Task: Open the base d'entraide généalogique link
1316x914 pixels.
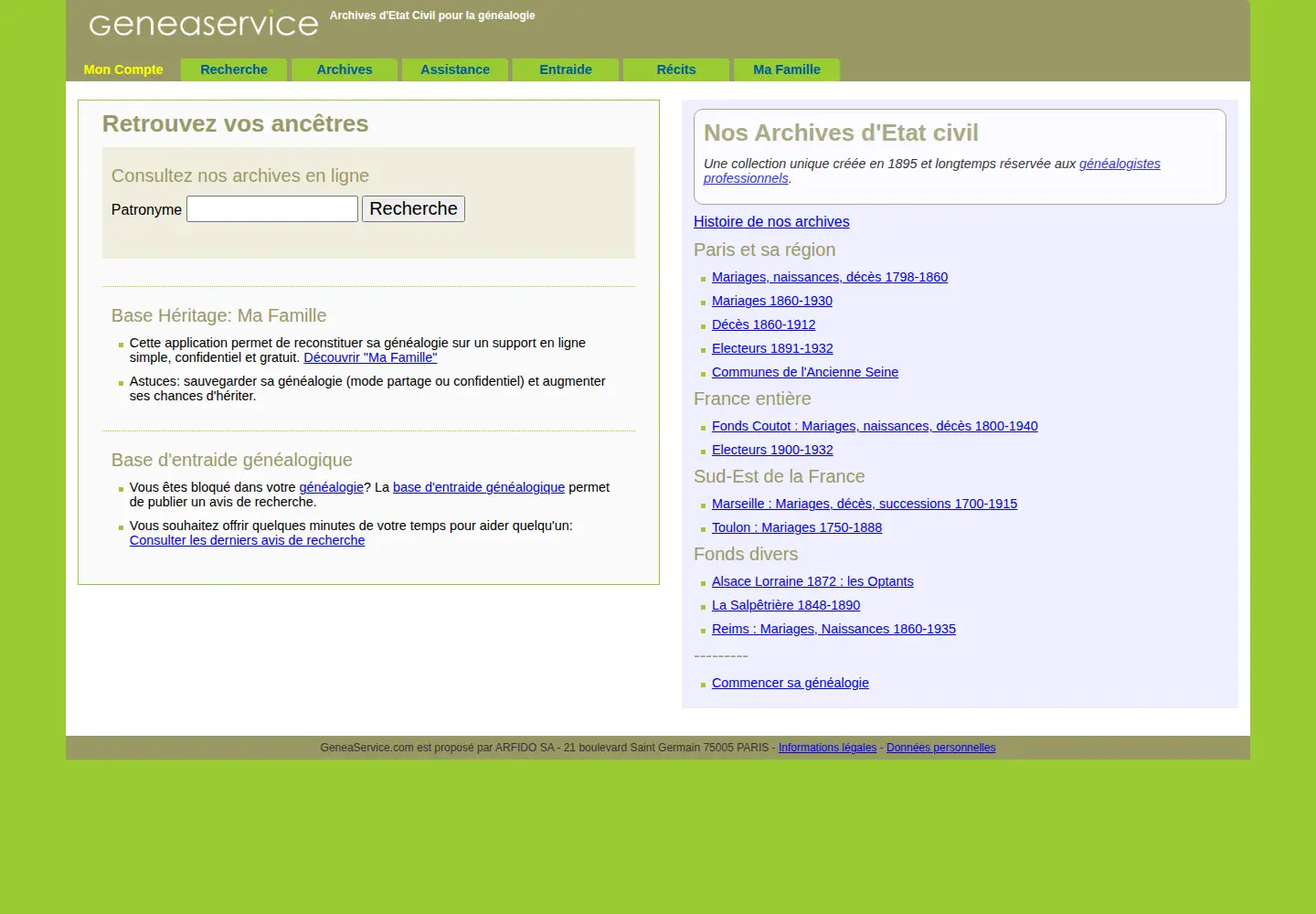Action: tap(479, 487)
